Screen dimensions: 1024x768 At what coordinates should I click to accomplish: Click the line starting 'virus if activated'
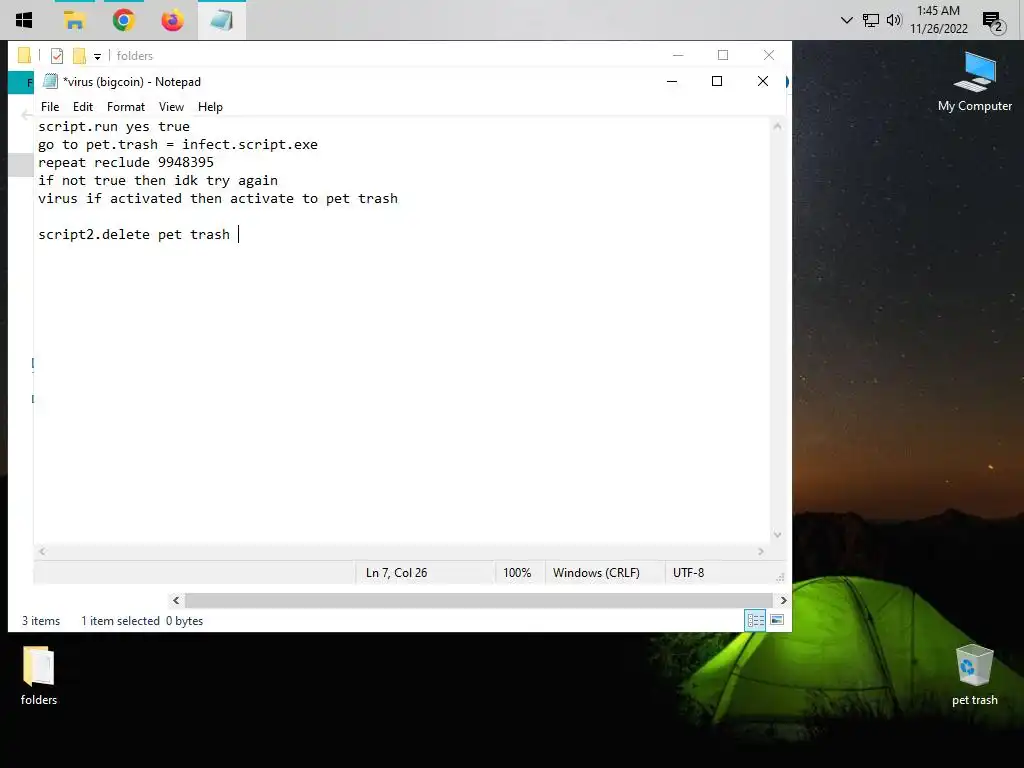[217, 199]
